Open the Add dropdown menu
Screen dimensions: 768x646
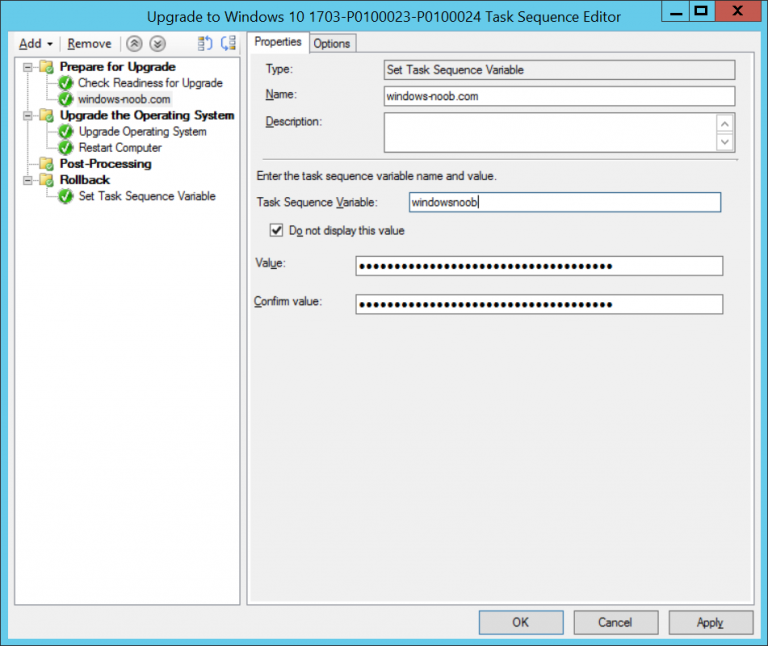point(36,44)
